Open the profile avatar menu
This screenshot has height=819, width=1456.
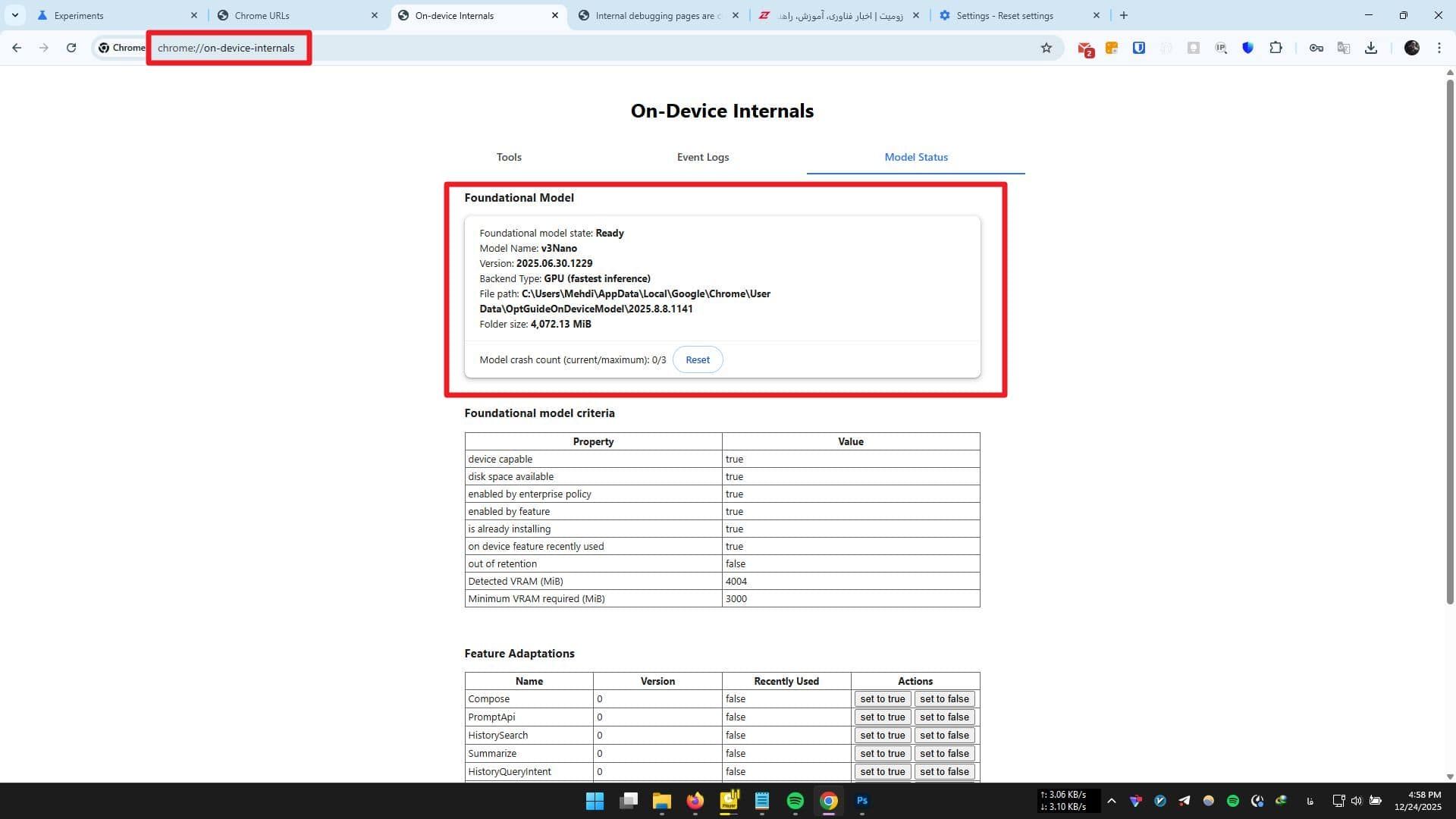tap(1411, 48)
